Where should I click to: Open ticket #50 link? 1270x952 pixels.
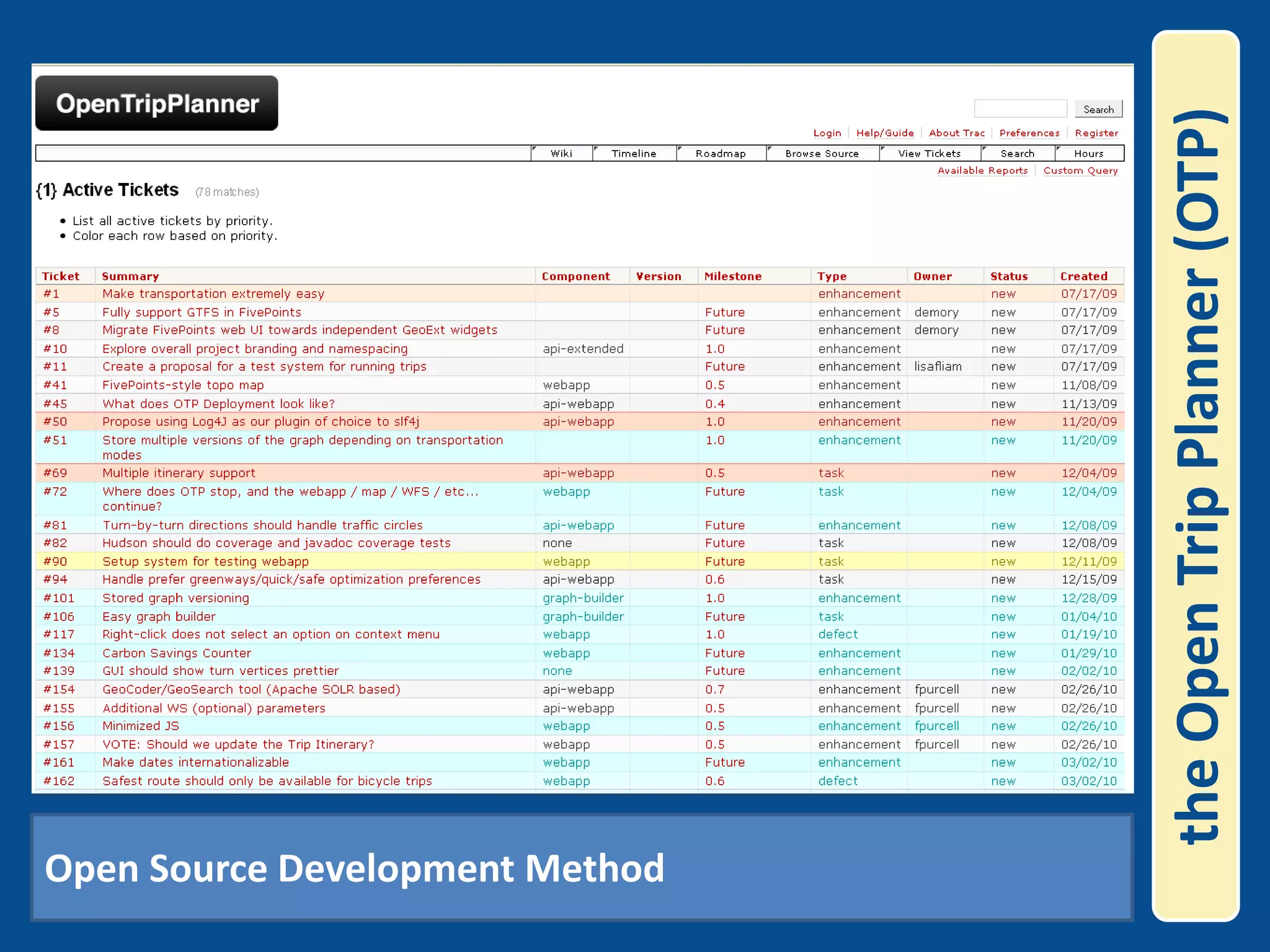[55, 422]
